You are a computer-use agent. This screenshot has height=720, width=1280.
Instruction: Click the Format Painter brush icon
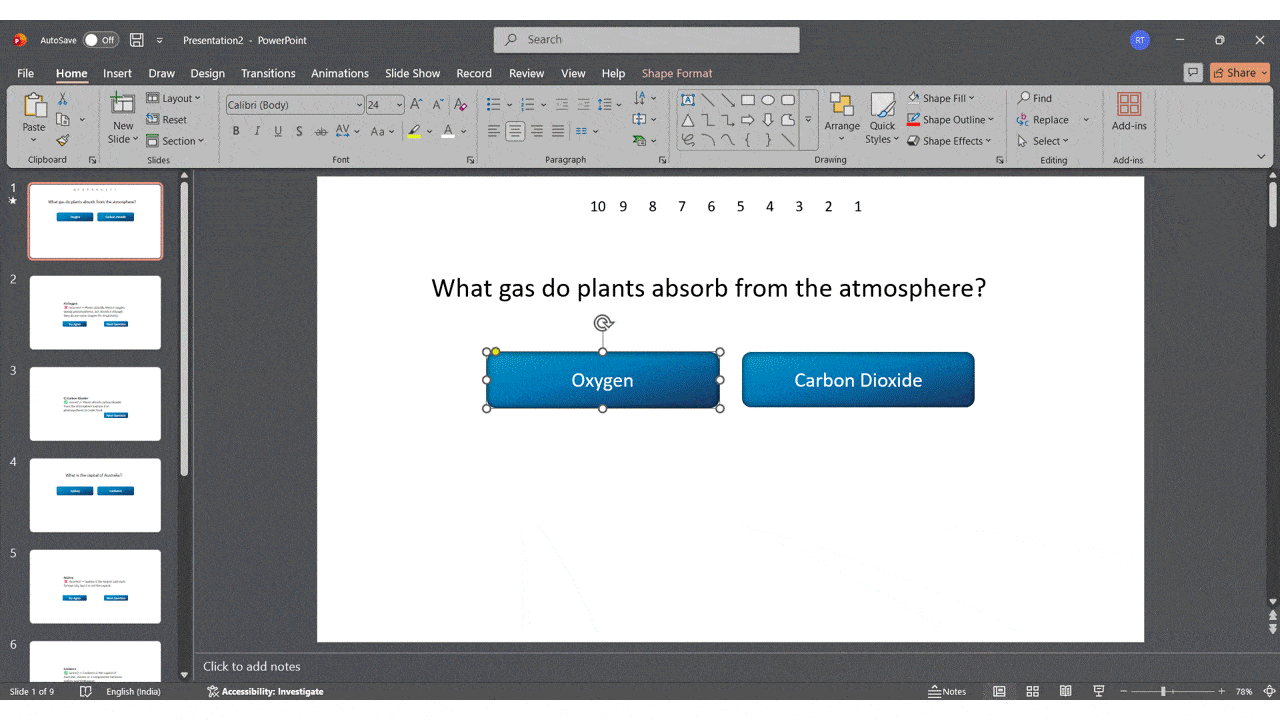point(62,141)
